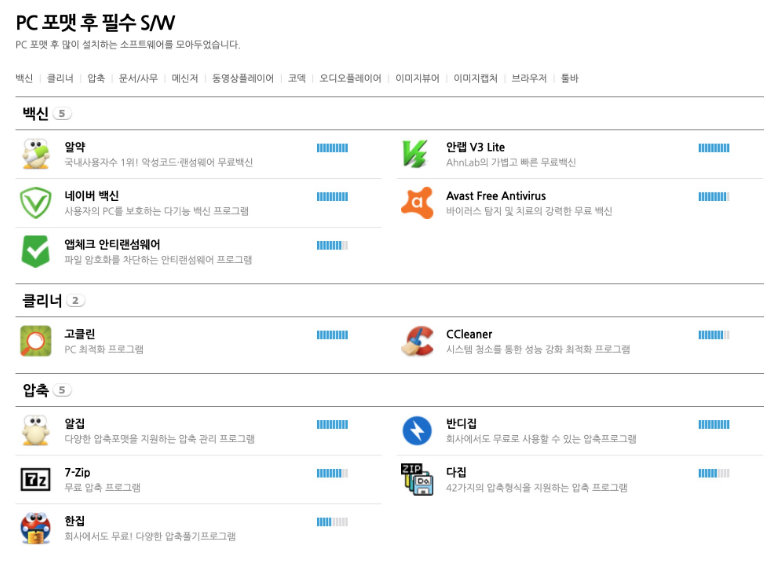Image resolution: width=775 pixels, height=563 pixels.
Task: Click the 압축 section heading
Action: coord(36,390)
